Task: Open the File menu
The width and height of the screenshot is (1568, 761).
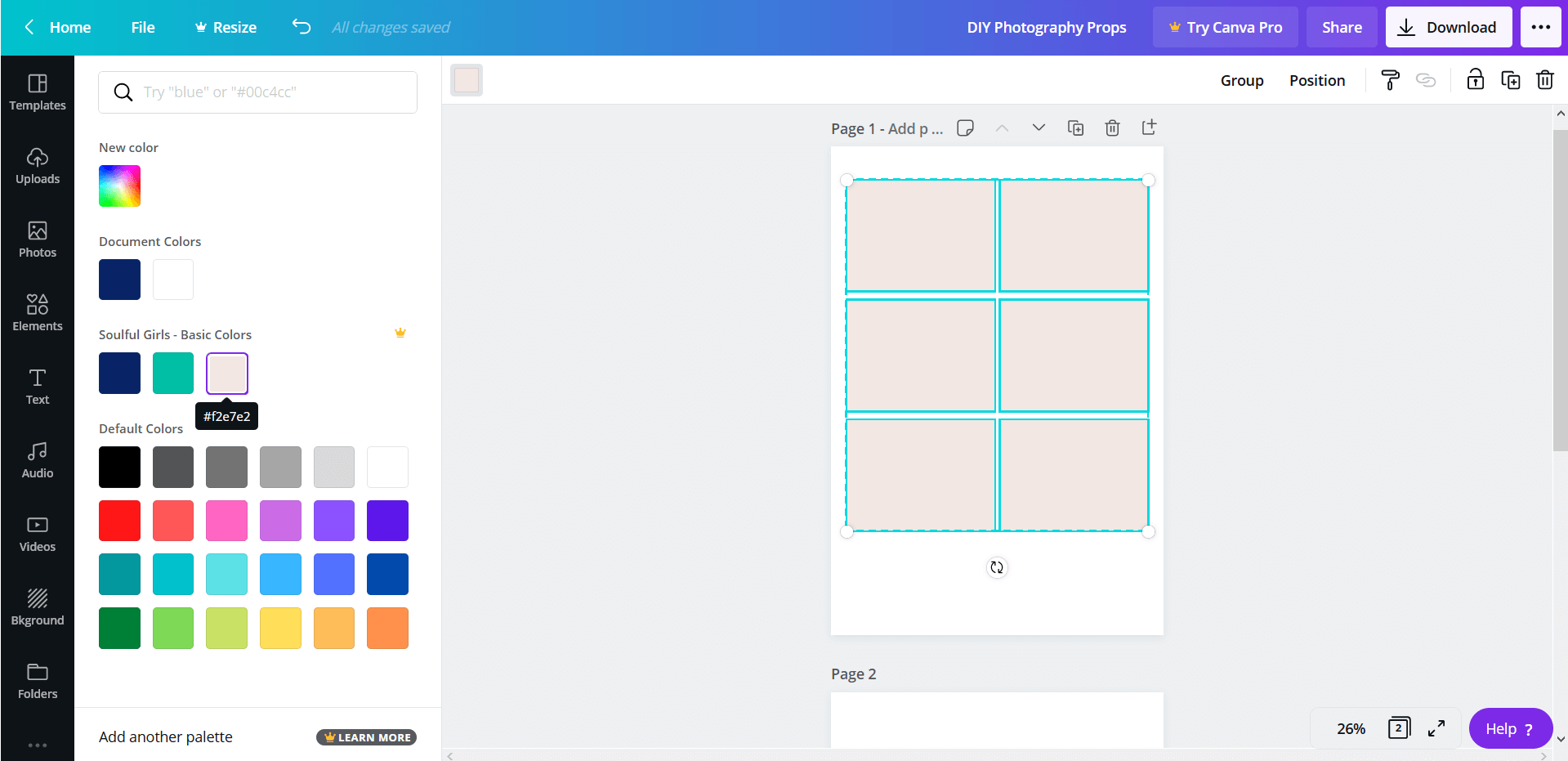Action: coord(142,27)
